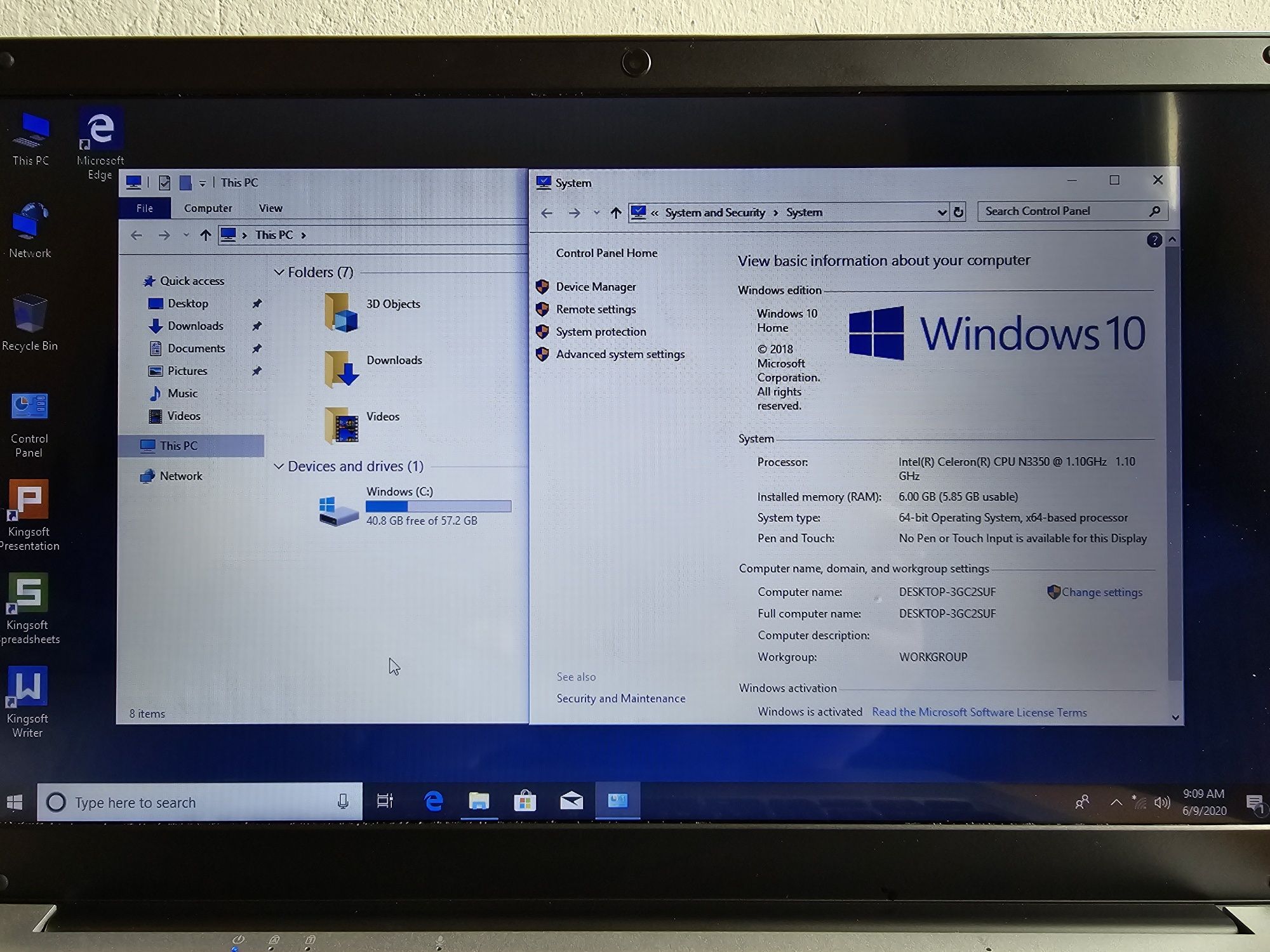The height and width of the screenshot is (952, 1270).
Task: Select Desktop in navigation pane
Action: pyautogui.click(x=179, y=303)
